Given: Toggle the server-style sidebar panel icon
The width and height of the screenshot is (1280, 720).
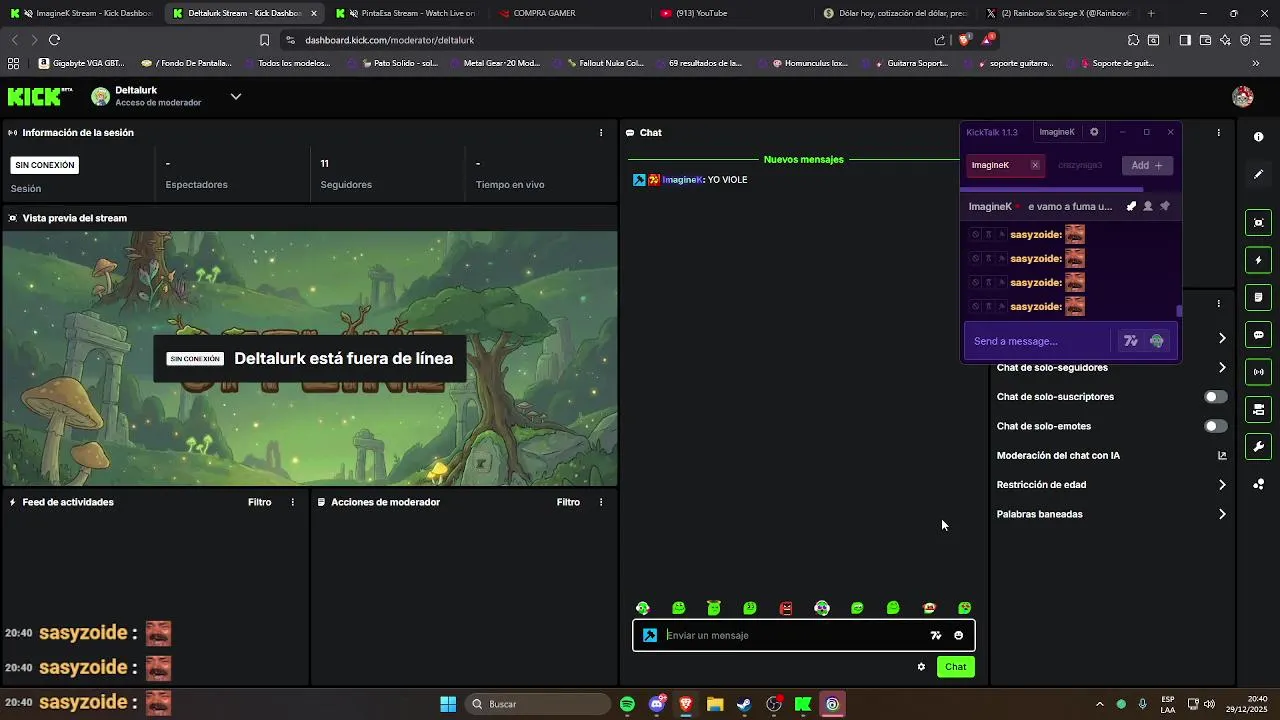Looking at the screenshot, I should 1258,409.
